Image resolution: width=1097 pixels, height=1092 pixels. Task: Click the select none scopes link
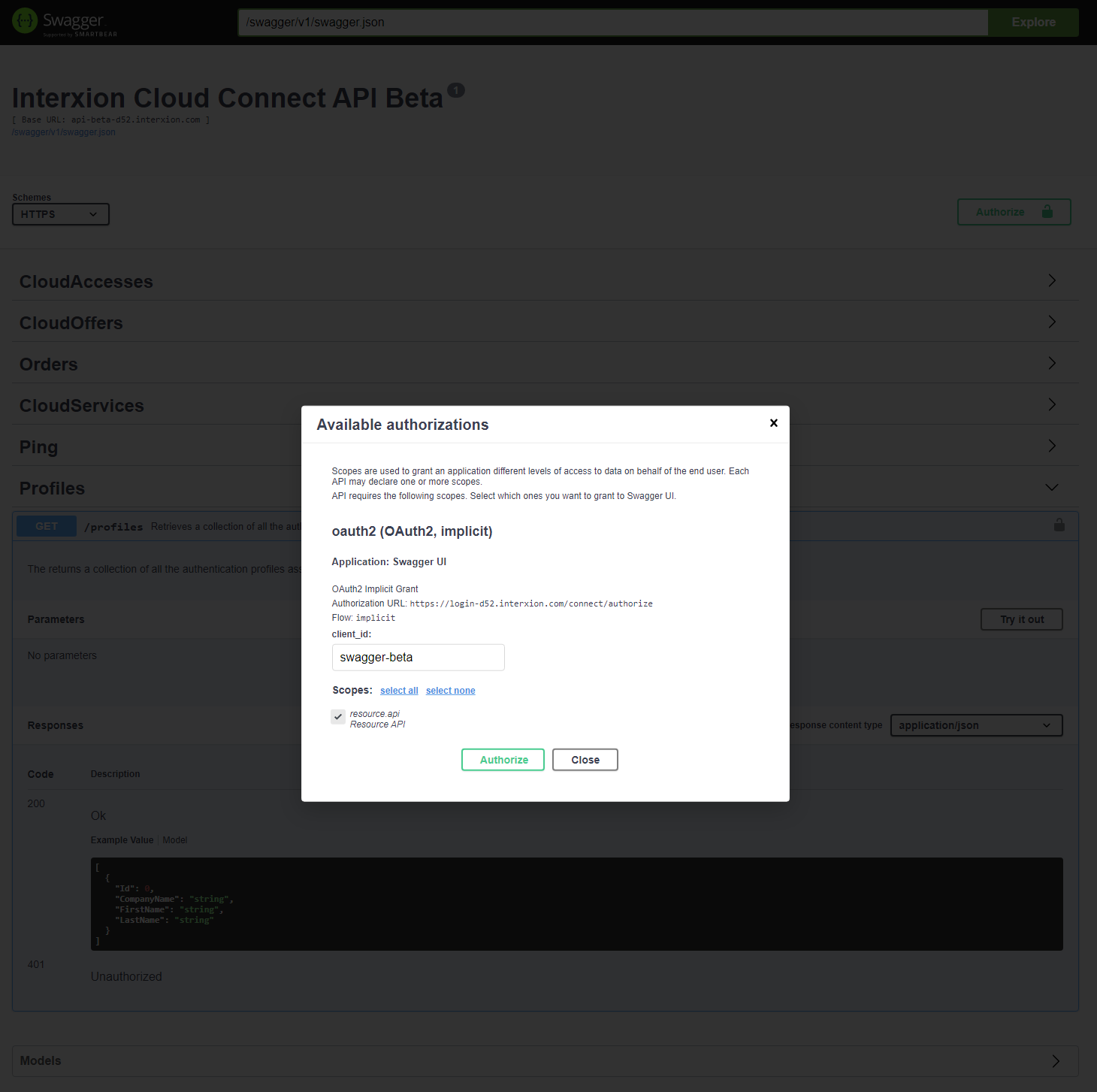[451, 691]
